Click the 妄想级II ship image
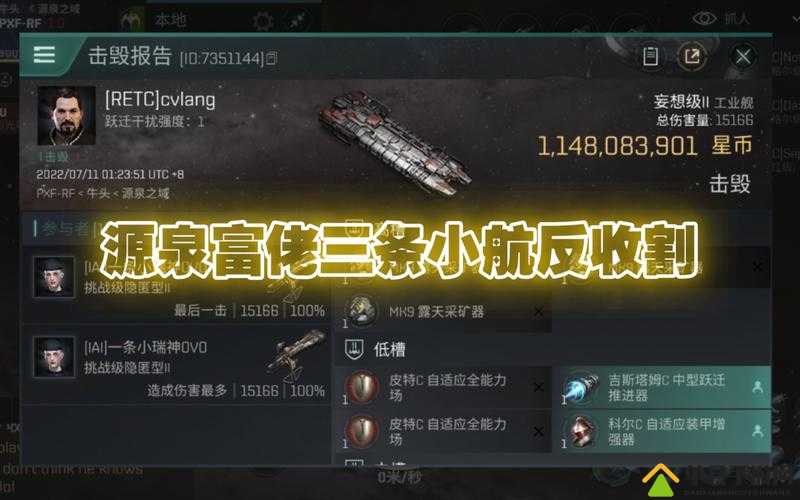 coord(395,143)
